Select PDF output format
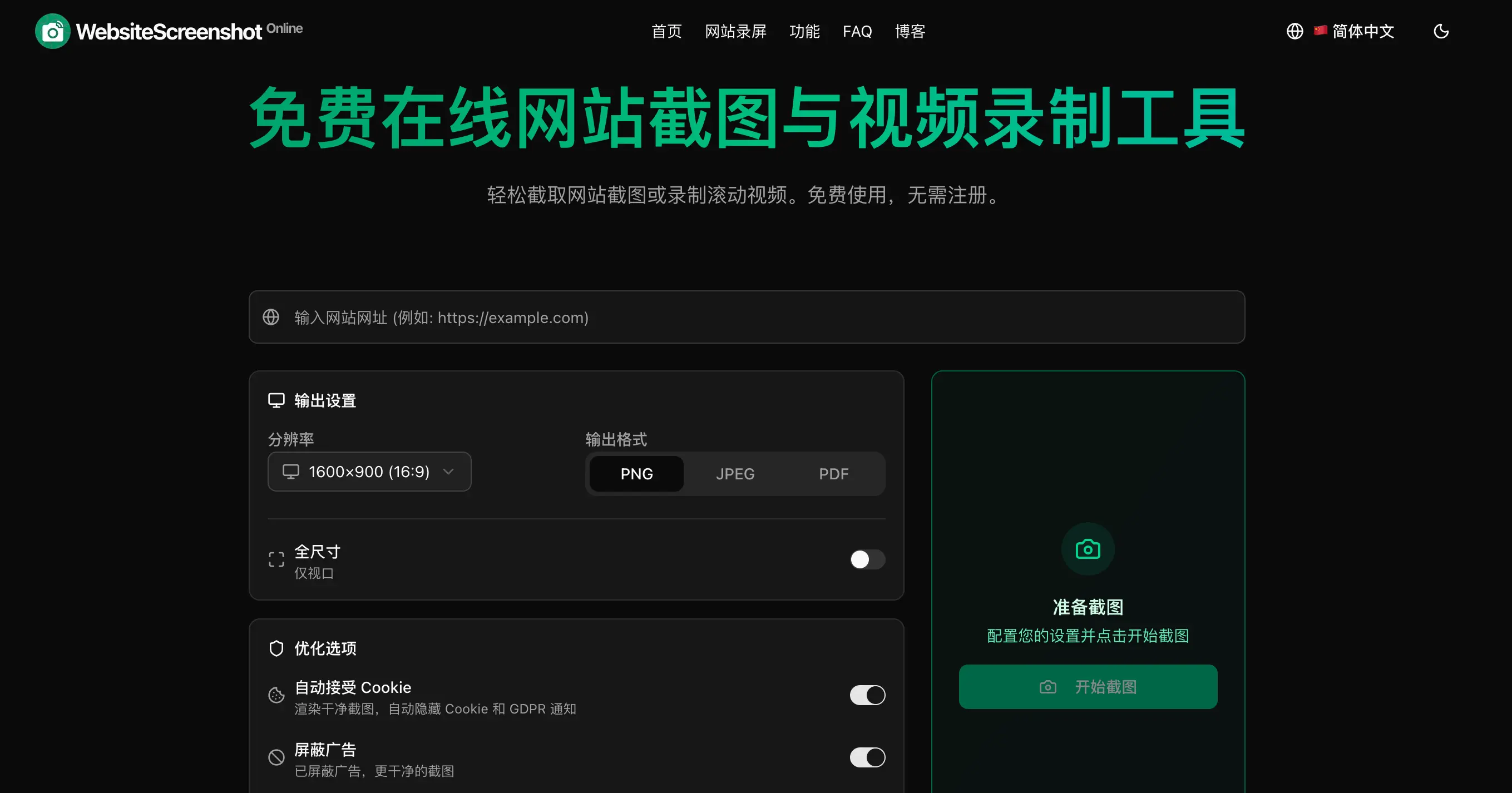This screenshot has height=793, width=1512. point(833,474)
